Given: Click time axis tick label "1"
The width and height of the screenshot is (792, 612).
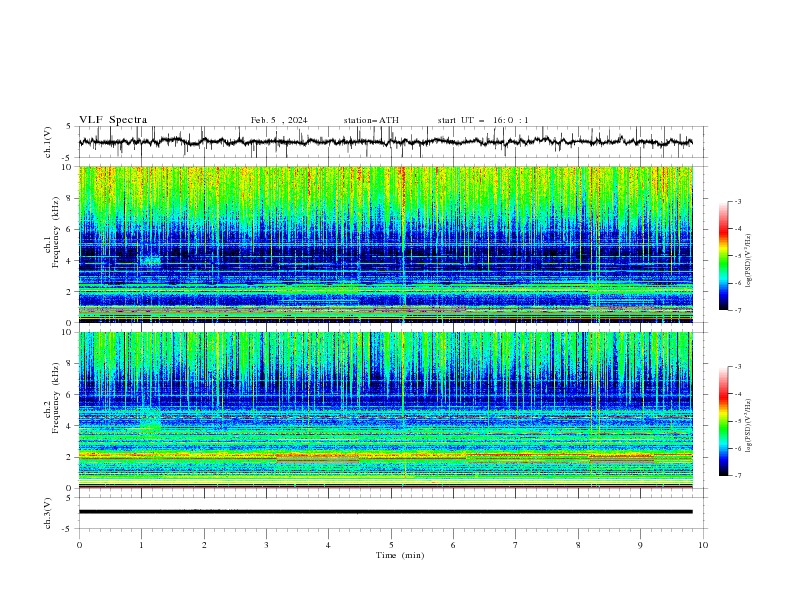Looking at the screenshot, I should [141, 545].
